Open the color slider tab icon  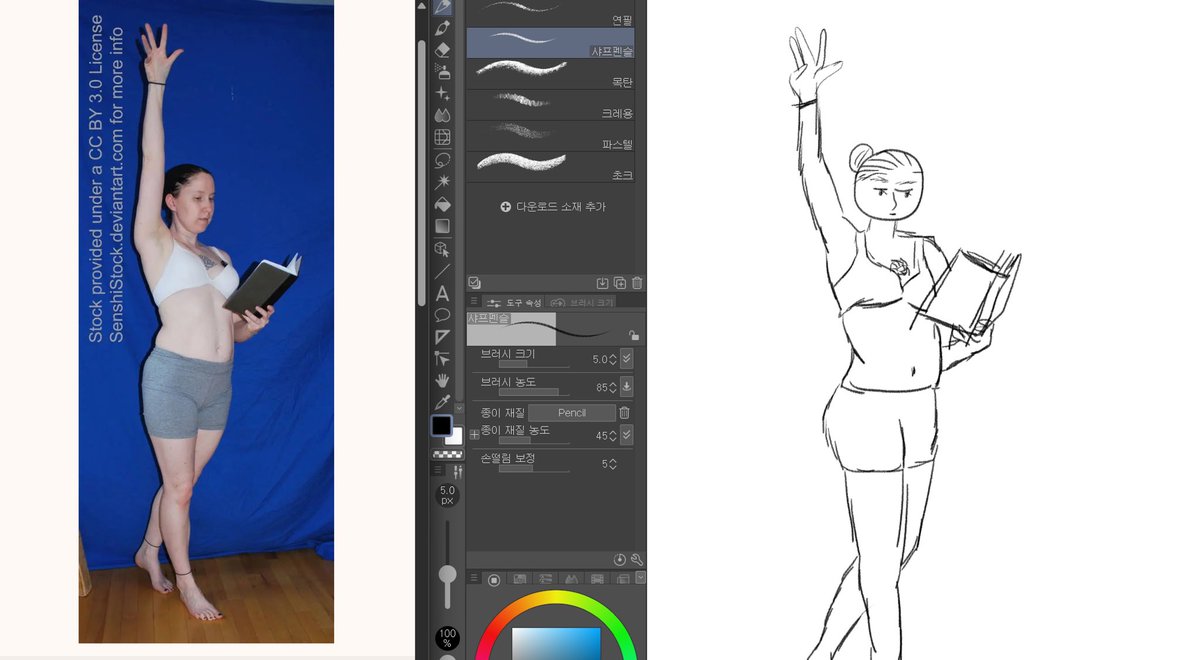point(520,579)
